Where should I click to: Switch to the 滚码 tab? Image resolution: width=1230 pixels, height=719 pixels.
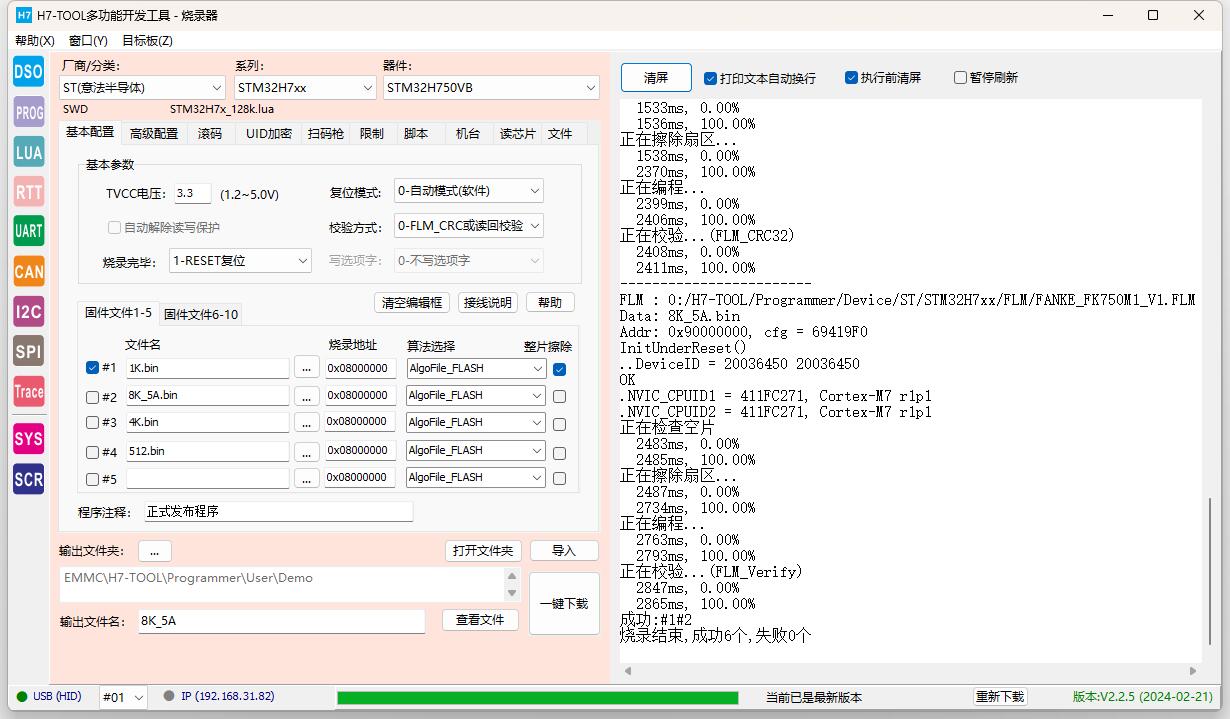tap(210, 134)
